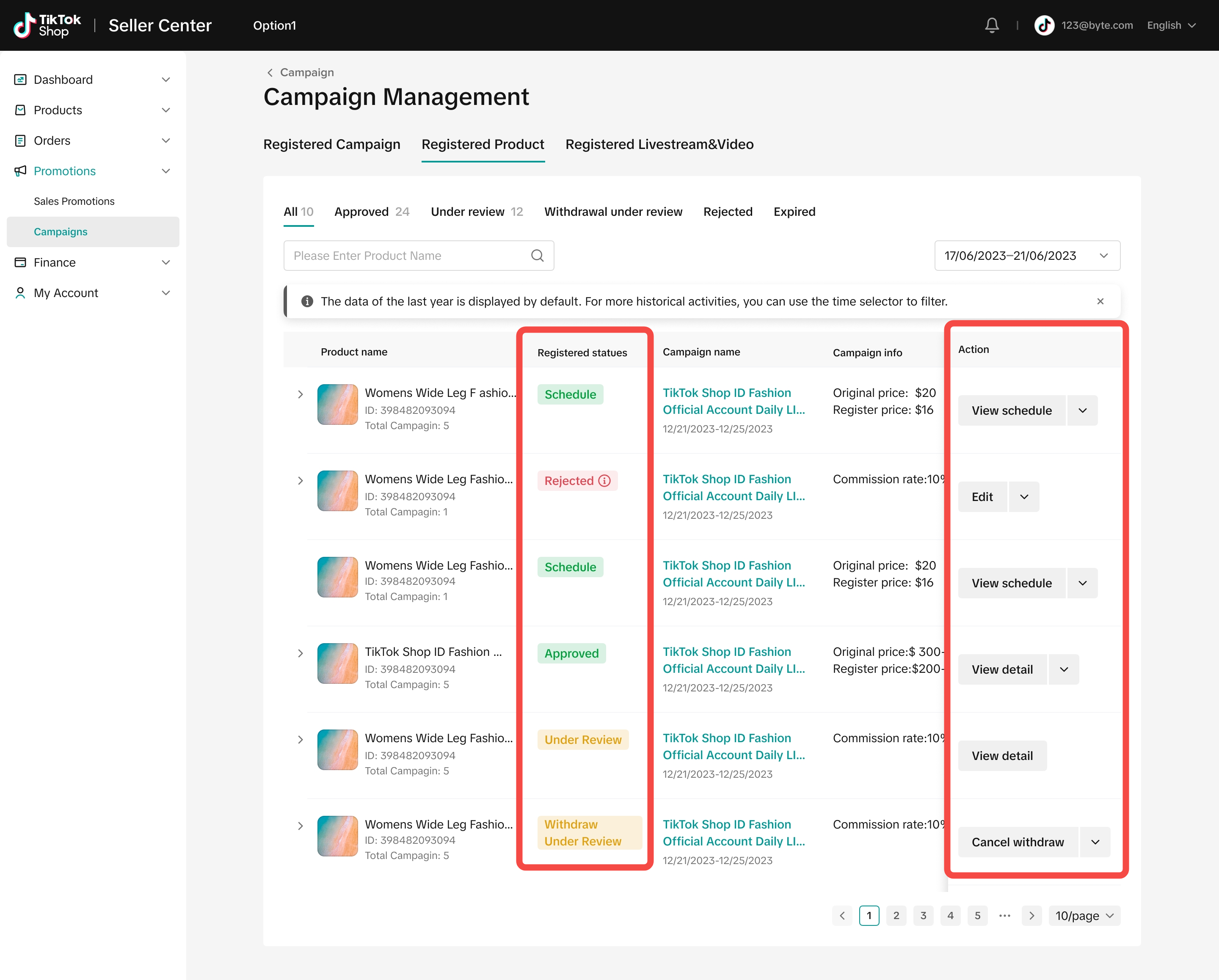The width and height of the screenshot is (1219, 980).
Task: Click the Edit button
Action: pyautogui.click(x=982, y=497)
